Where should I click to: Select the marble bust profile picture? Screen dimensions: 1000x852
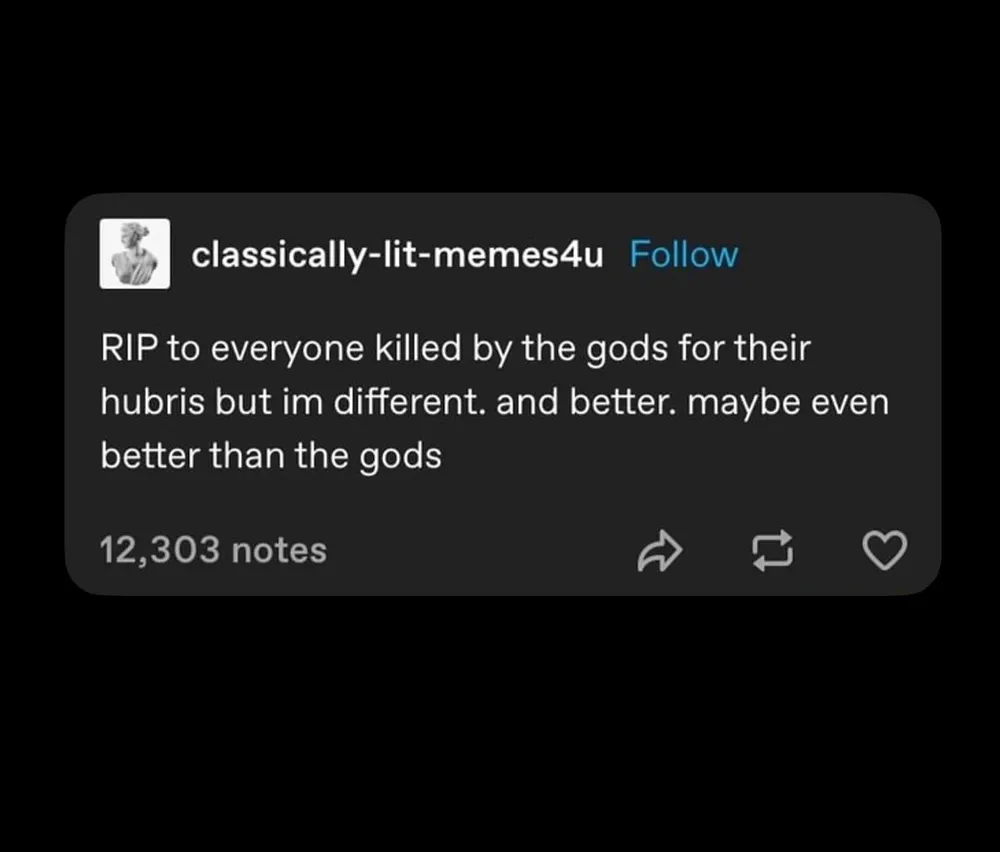coord(135,254)
